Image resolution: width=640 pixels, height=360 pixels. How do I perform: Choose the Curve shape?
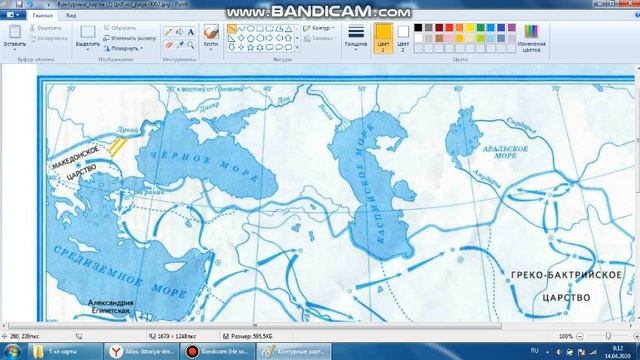pos(241,29)
